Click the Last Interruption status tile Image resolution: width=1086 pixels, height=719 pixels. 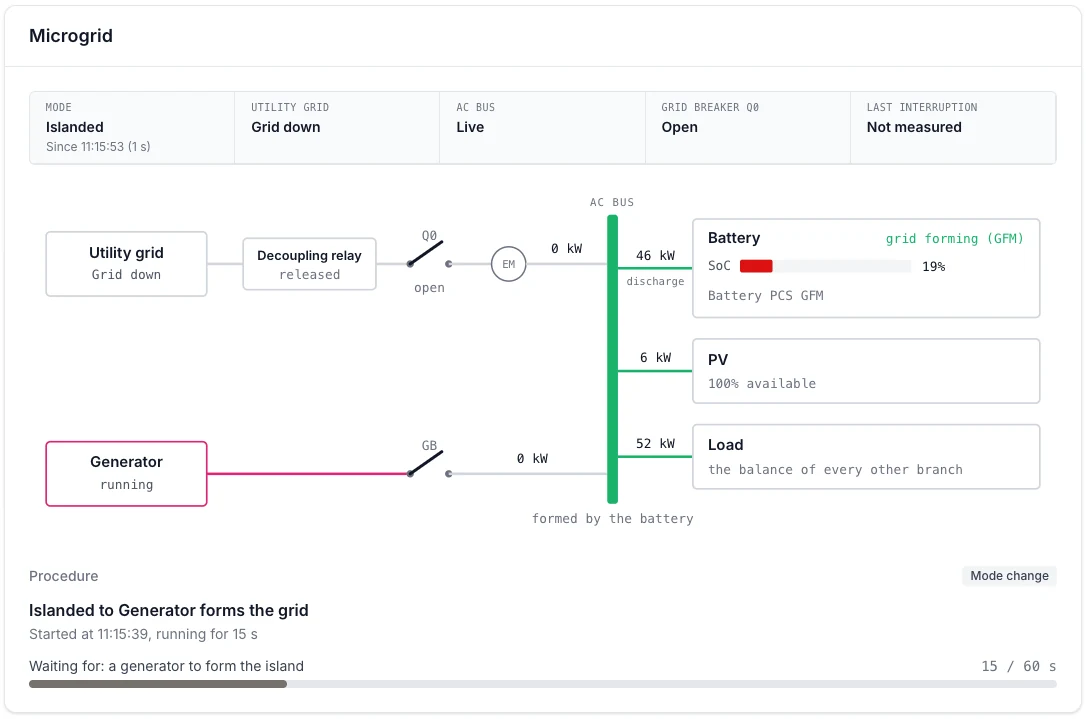(x=953, y=127)
